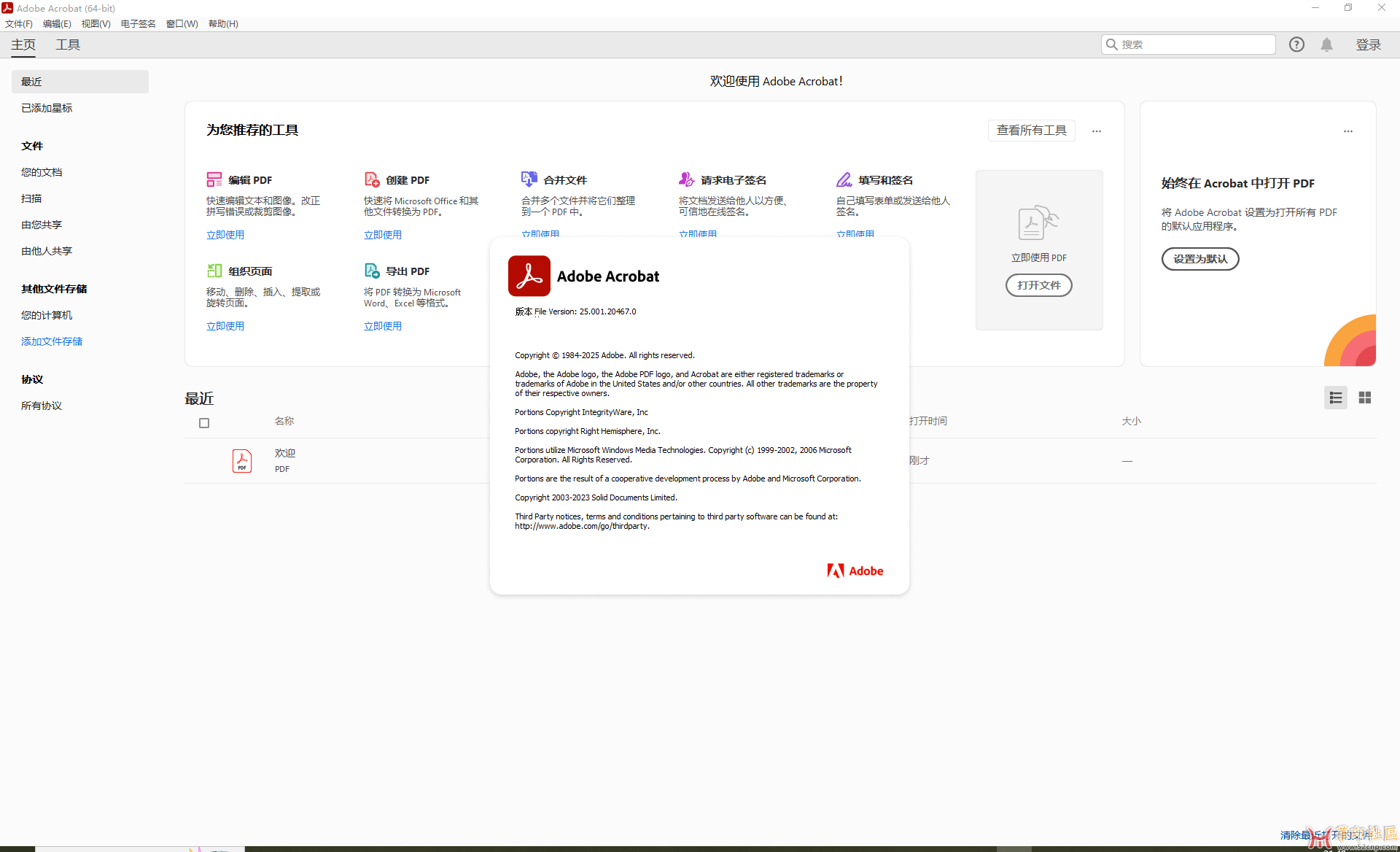The image size is (1400, 852).
Task: Open the 窗口(W) menu
Action: 182,24
